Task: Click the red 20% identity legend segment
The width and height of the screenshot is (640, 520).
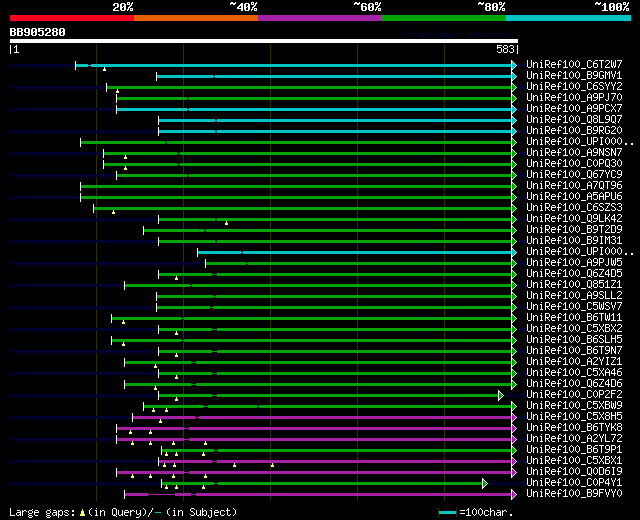Action: pyautogui.click(x=72, y=18)
